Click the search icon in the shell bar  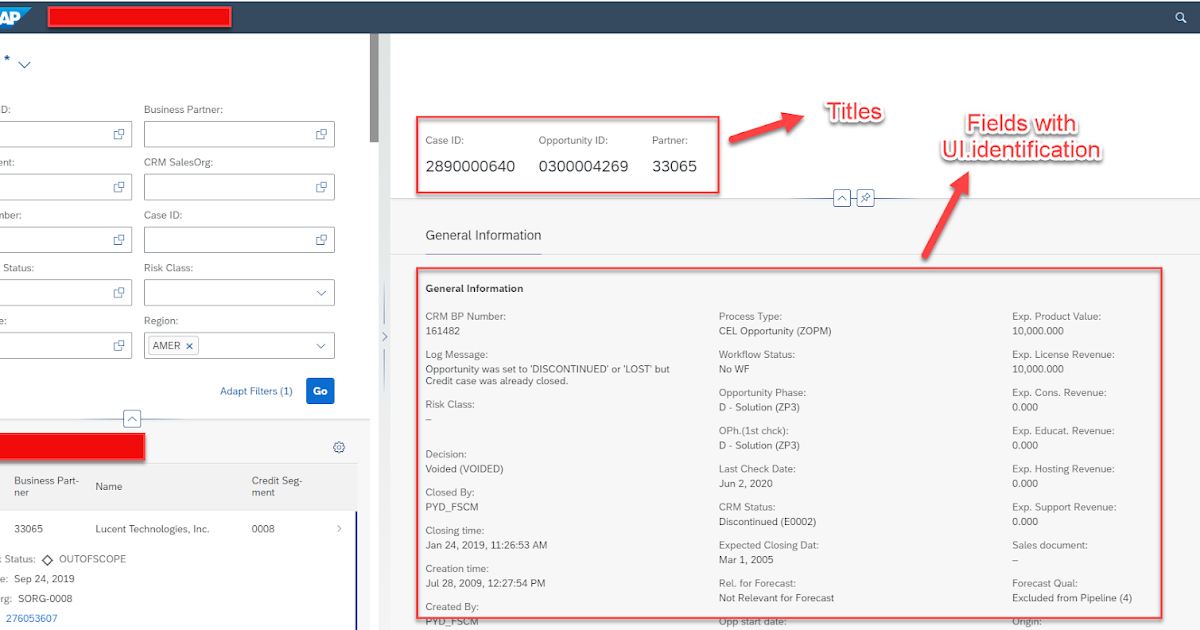pyautogui.click(x=1180, y=17)
